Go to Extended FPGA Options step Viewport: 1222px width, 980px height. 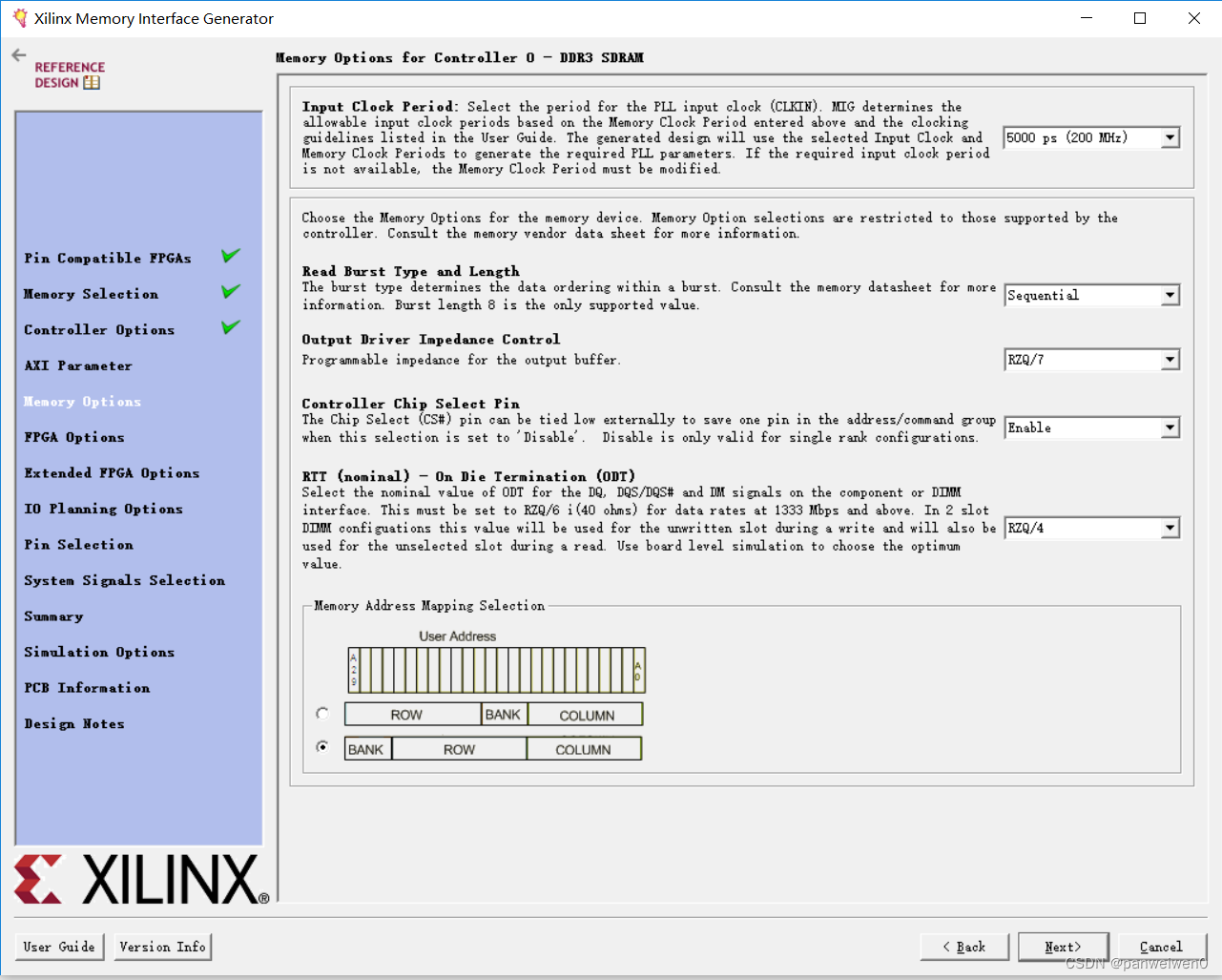pyautogui.click(x=112, y=473)
